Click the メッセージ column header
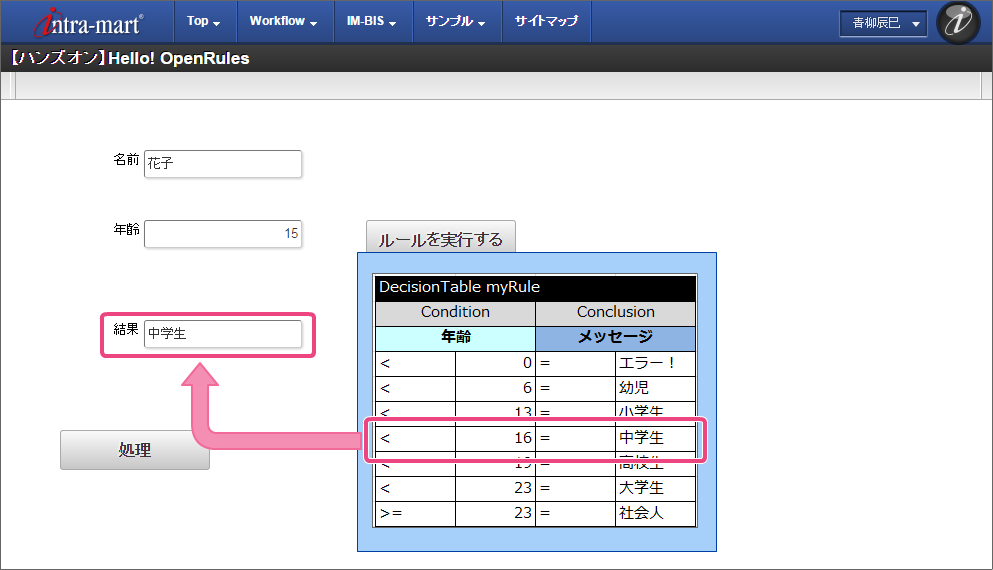 (615, 338)
